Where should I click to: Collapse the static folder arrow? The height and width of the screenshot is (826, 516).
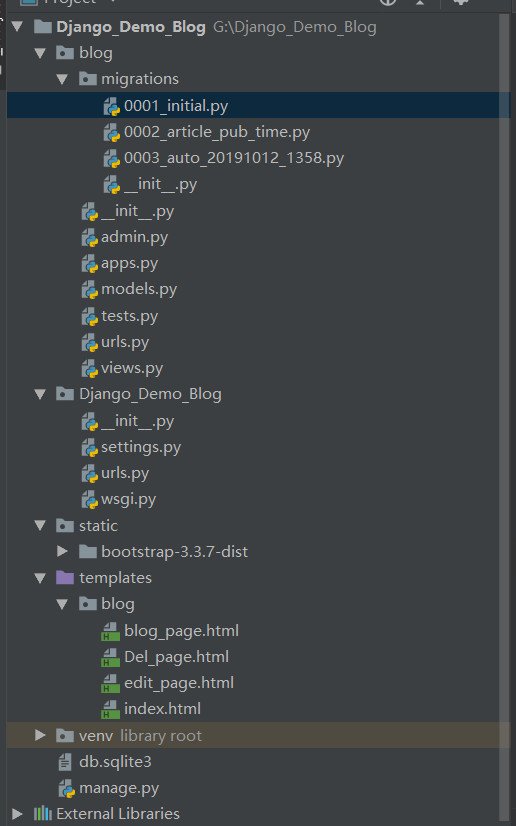click(x=40, y=525)
